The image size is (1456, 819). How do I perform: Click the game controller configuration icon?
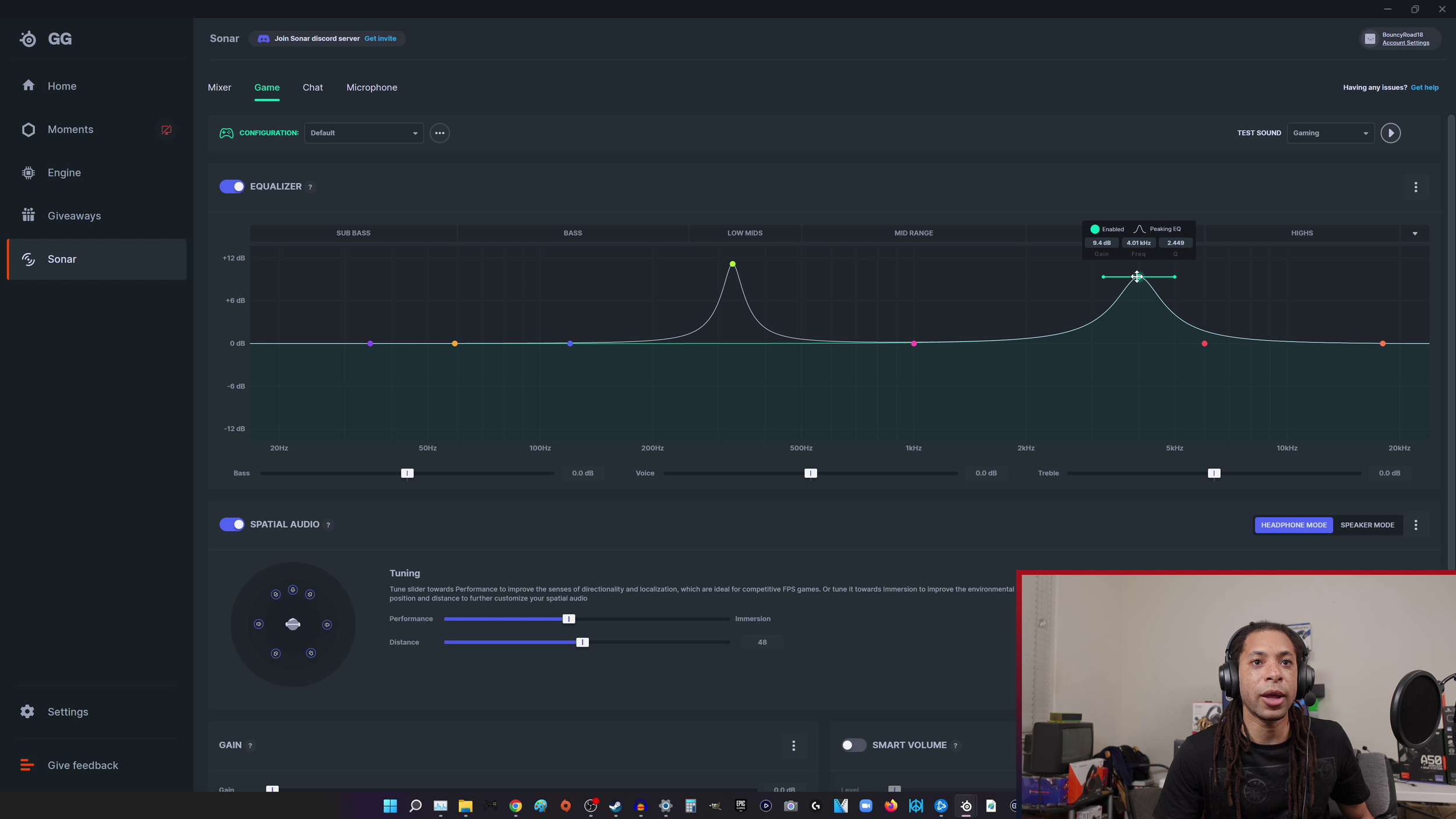click(226, 133)
